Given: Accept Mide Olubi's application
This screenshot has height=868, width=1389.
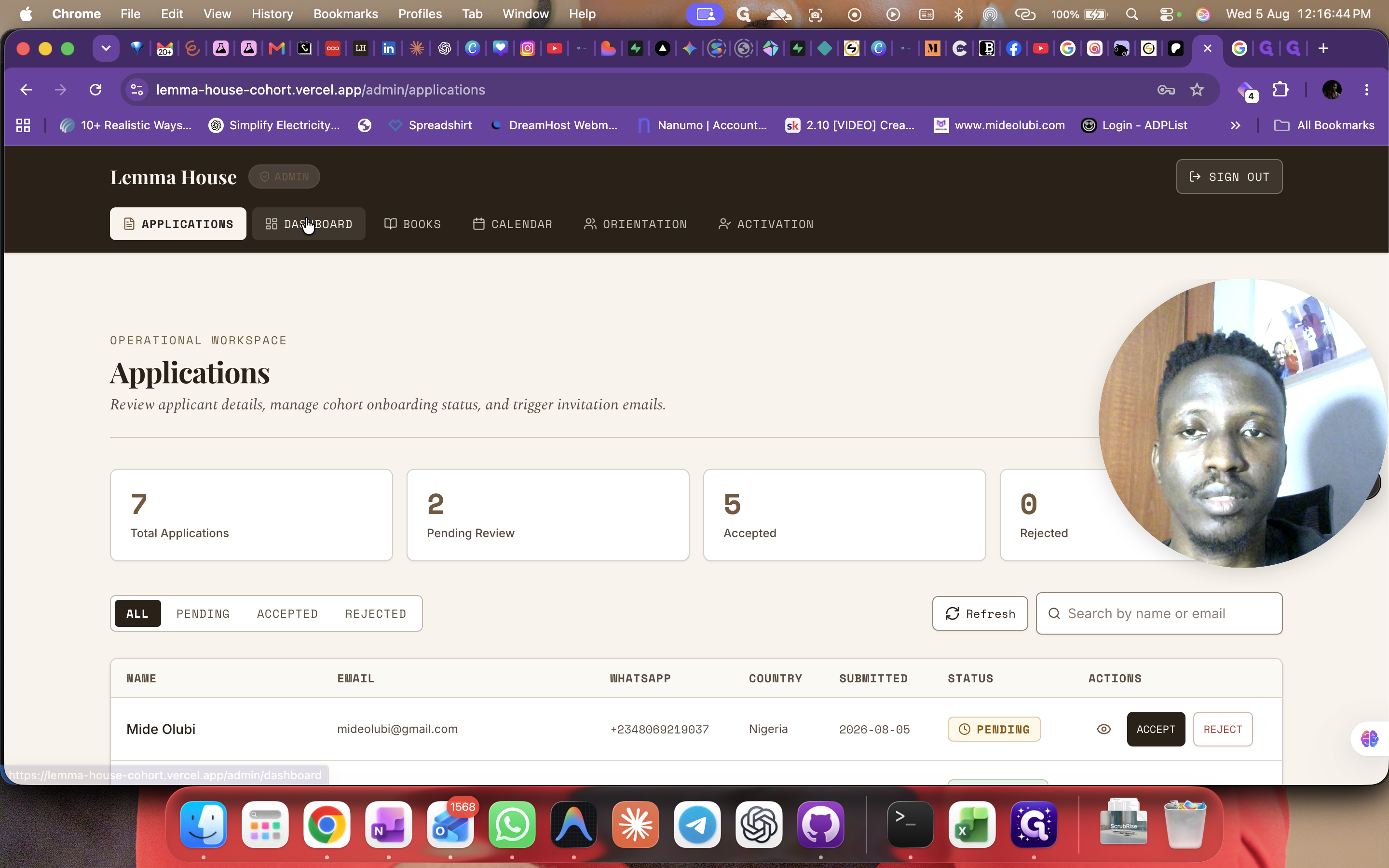Looking at the screenshot, I should [x=1156, y=729].
